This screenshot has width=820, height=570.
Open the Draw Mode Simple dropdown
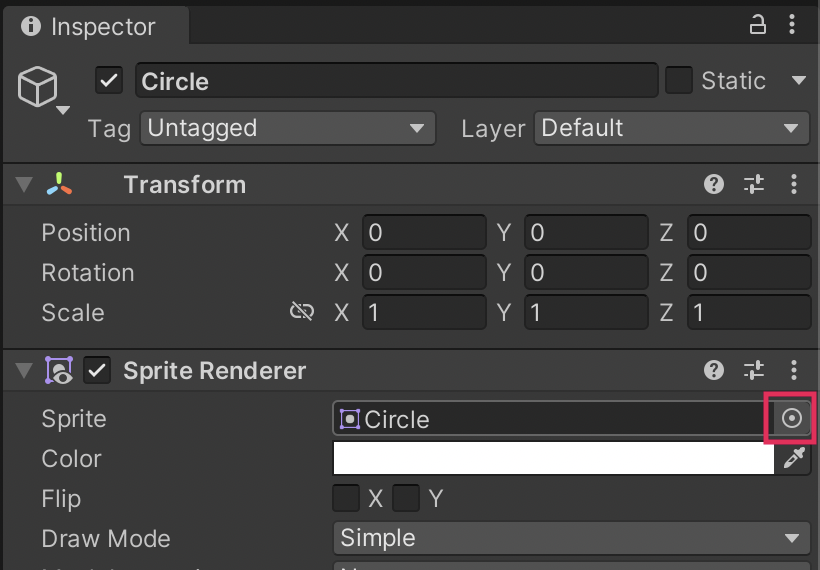coord(570,538)
